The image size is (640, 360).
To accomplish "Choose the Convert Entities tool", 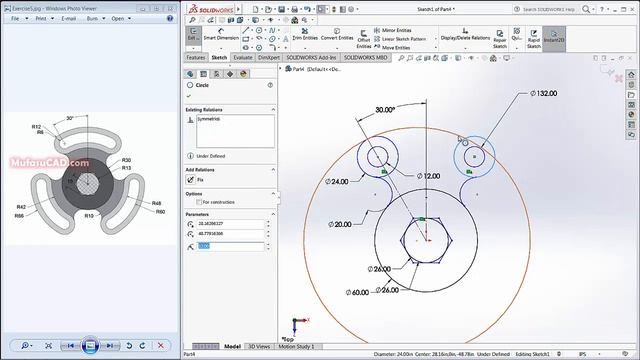I will point(337,34).
